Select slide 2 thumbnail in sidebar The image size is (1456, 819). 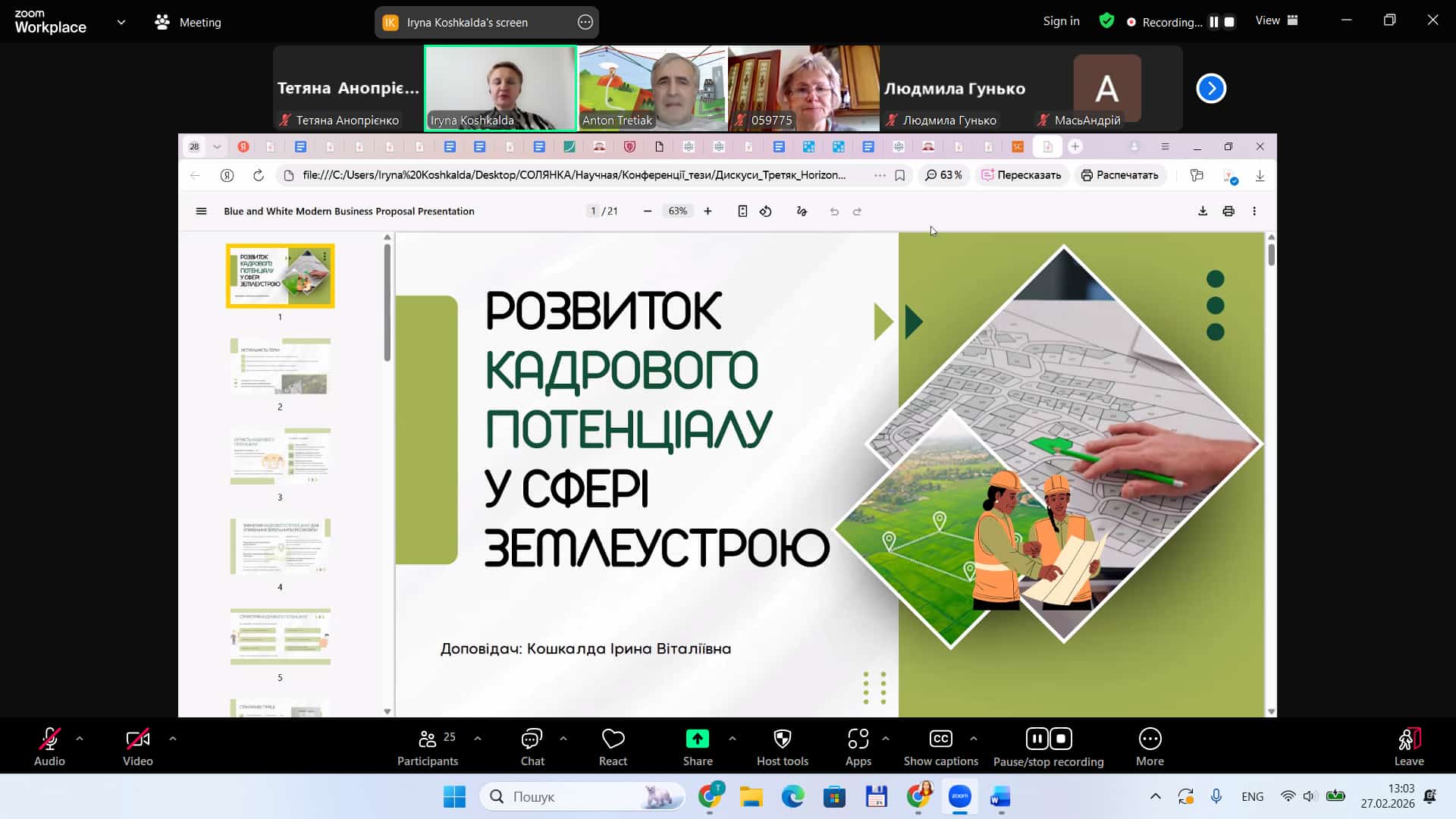280,366
